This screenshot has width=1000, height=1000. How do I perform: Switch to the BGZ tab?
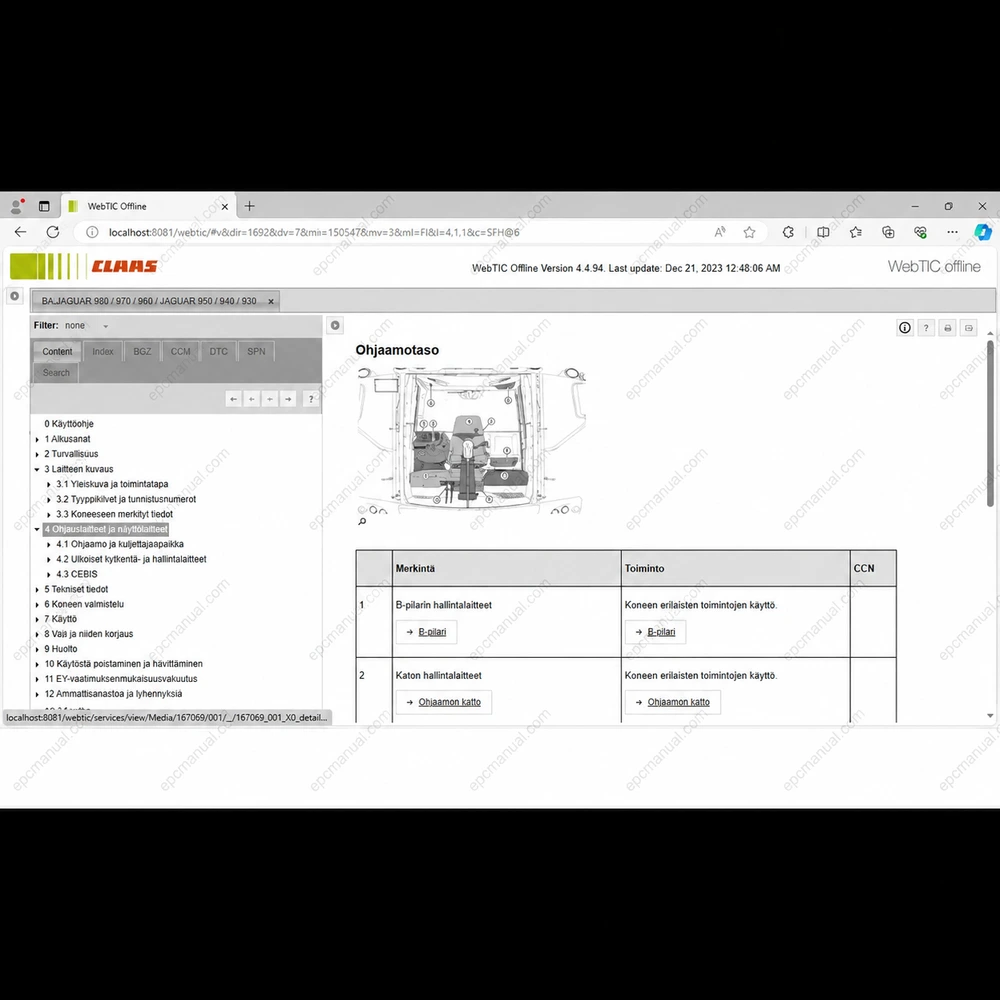coord(142,351)
